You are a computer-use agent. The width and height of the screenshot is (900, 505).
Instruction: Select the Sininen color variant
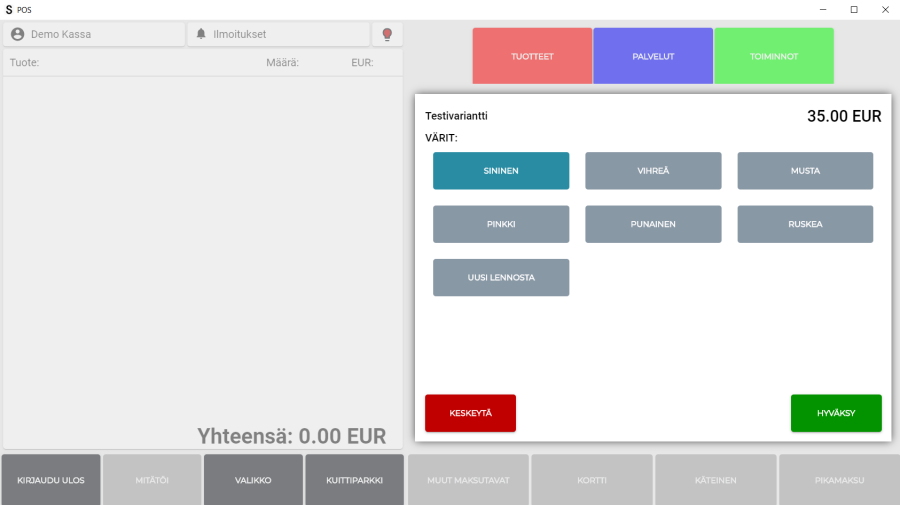tap(501, 171)
